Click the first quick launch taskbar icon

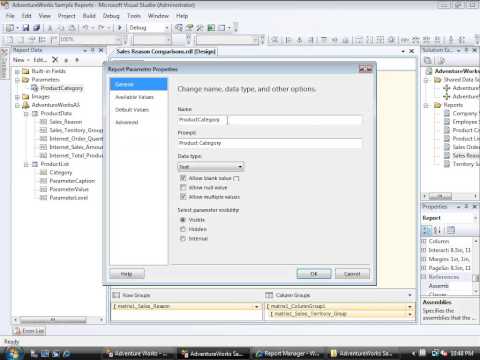[34, 354]
